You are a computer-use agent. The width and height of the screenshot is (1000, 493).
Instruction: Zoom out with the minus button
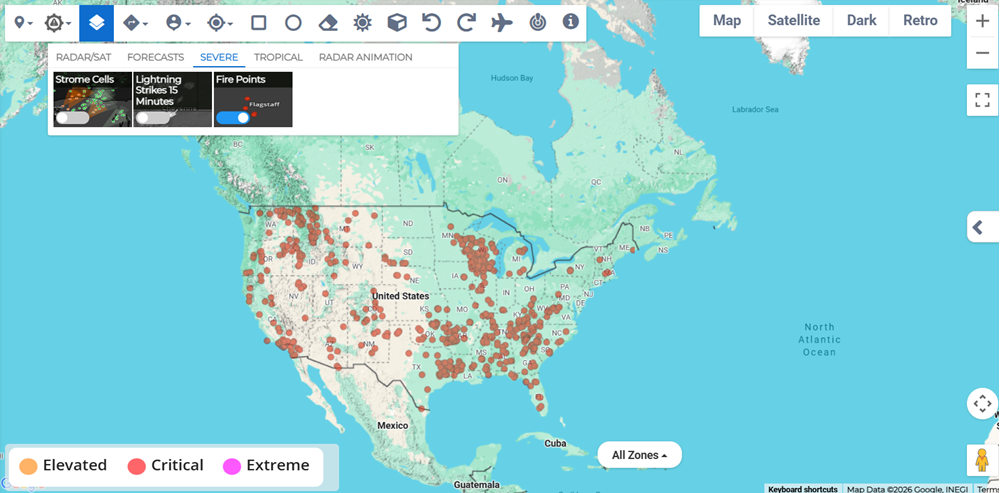pos(982,53)
